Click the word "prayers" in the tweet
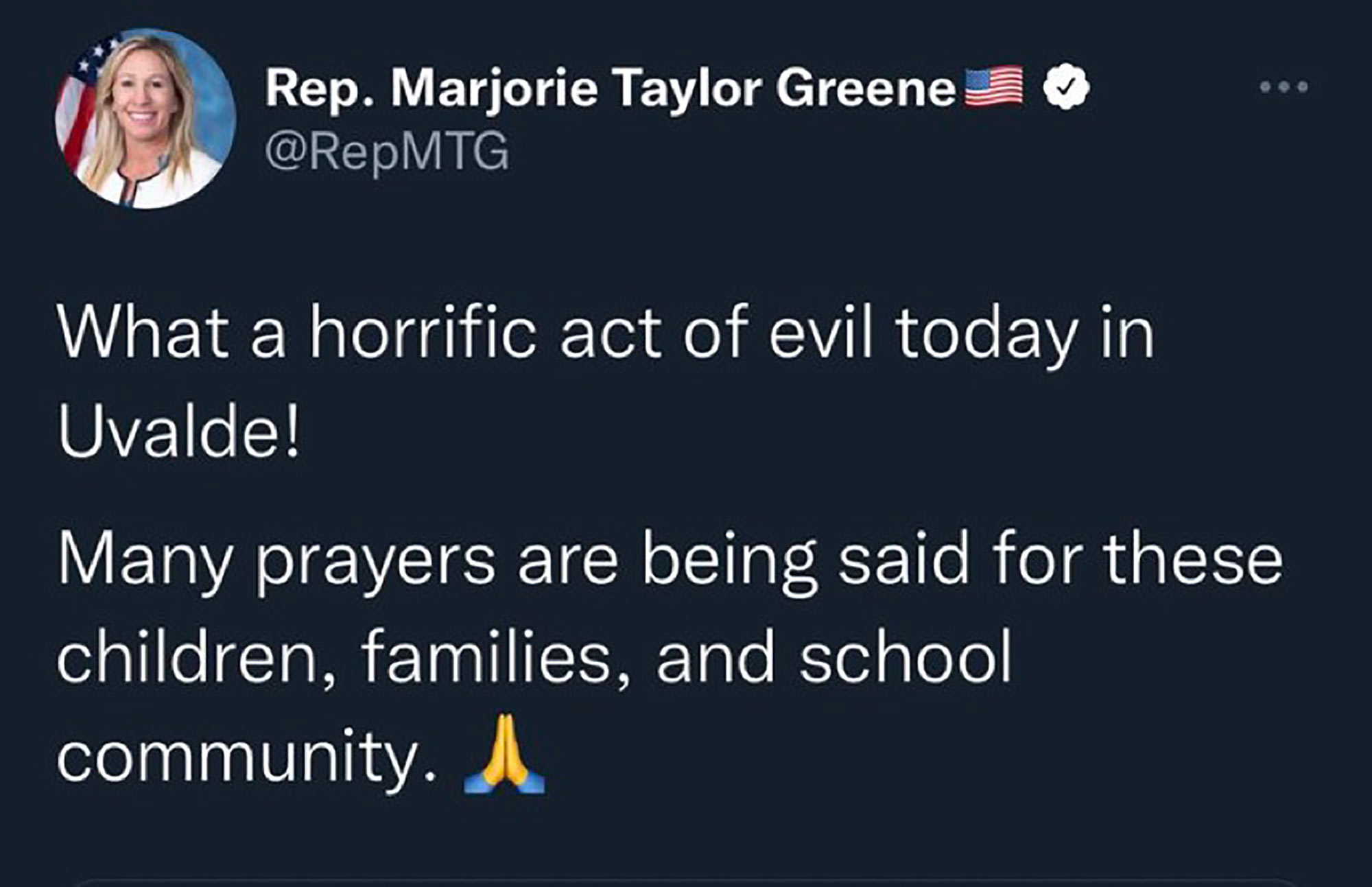The height and width of the screenshot is (887, 1372). pyautogui.click(x=375, y=560)
